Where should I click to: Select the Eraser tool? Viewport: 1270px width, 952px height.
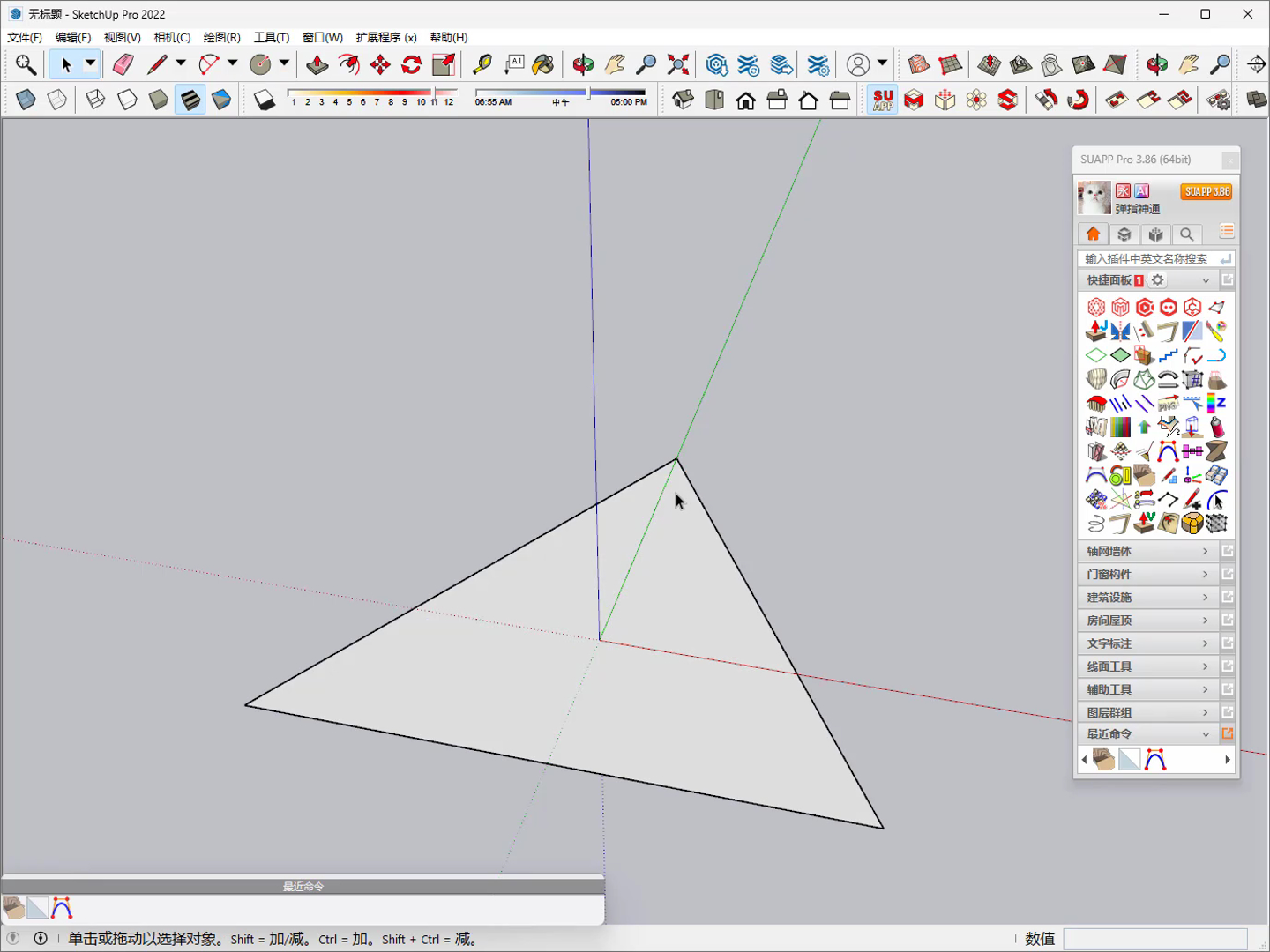tap(123, 64)
